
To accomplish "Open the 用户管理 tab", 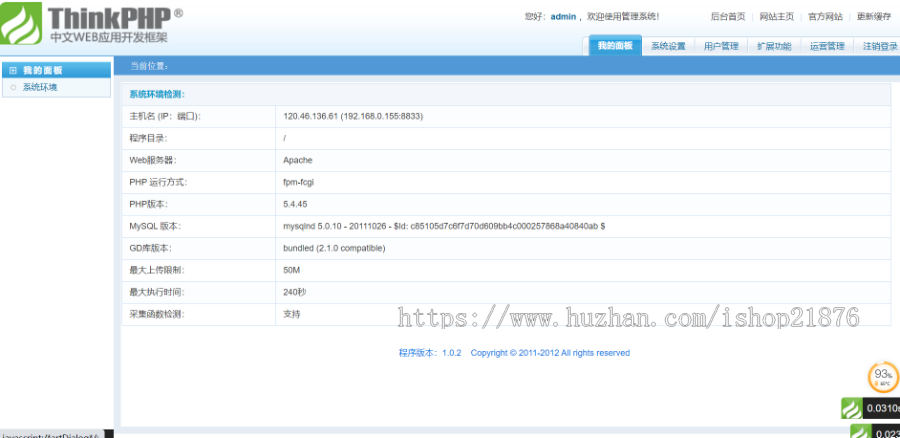I will click(721, 46).
